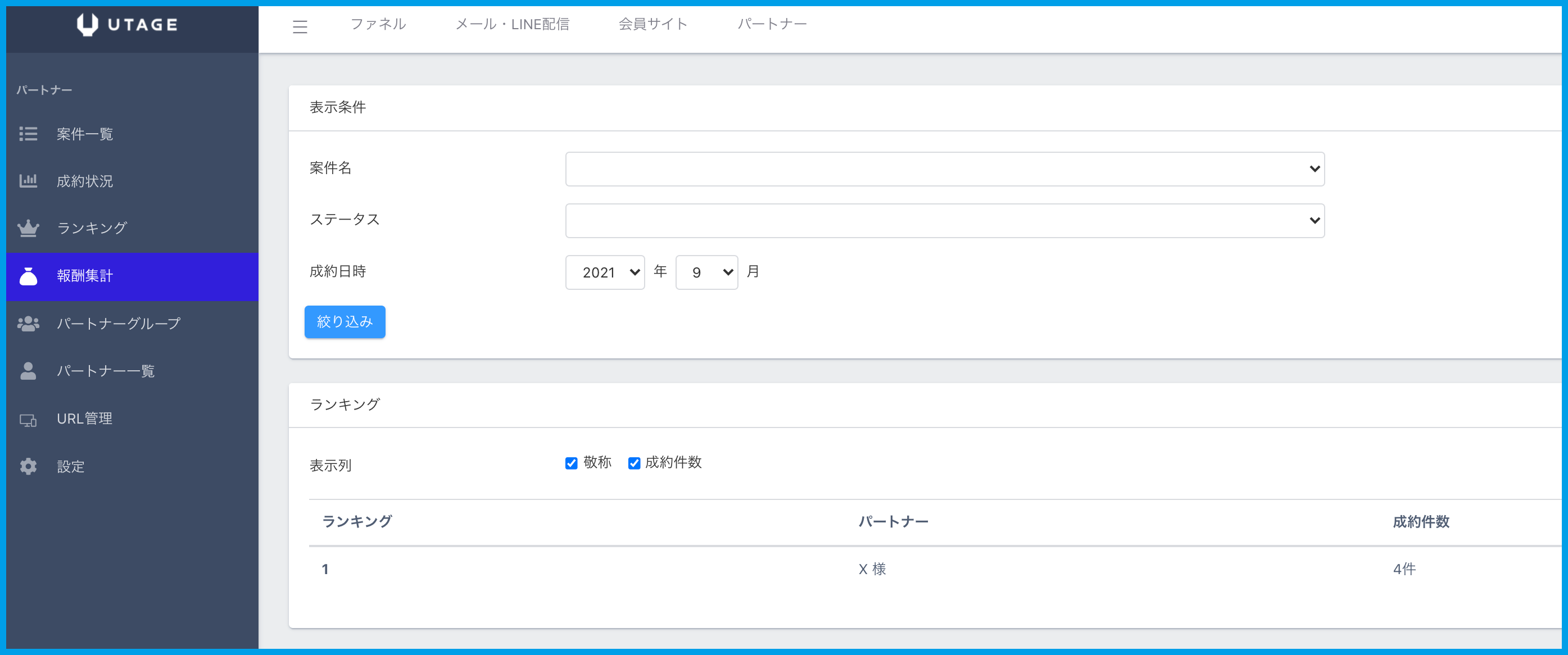The height and width of the screenshot is (655, 1568).
Task: Open the 2021 year dropdown
Action: (604, 272)
